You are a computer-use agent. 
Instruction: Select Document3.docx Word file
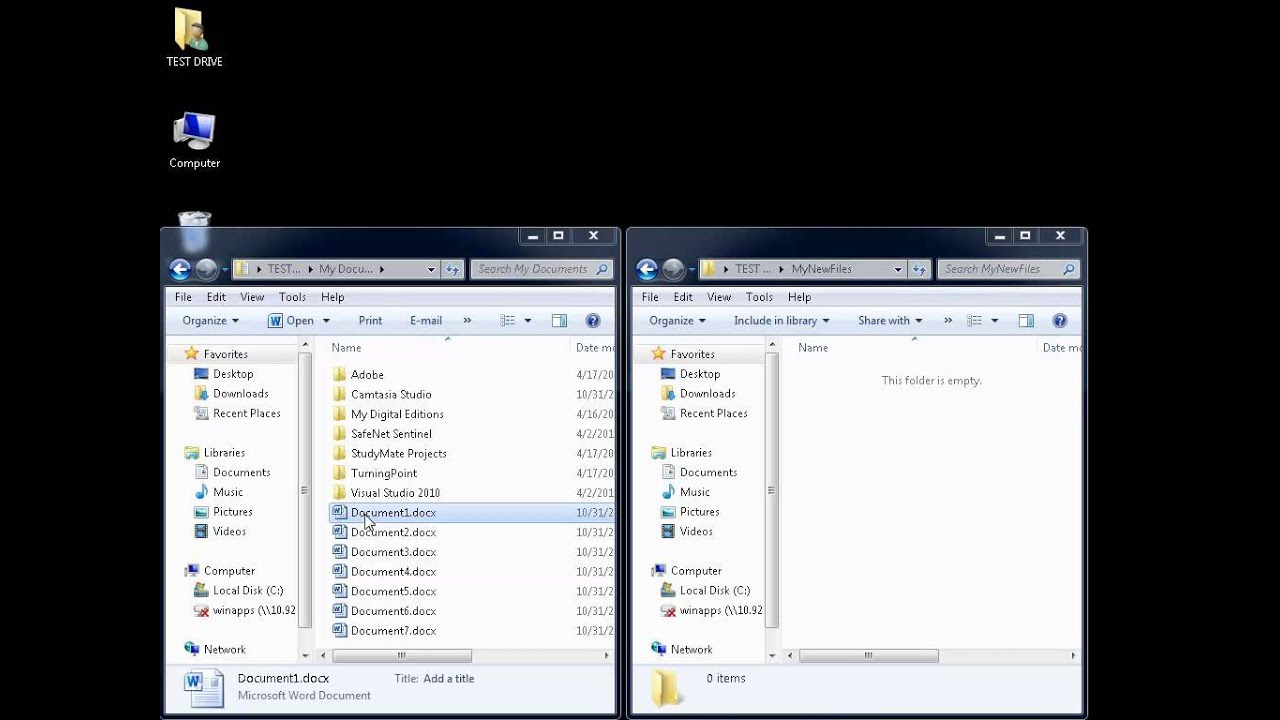coord(393,552)
